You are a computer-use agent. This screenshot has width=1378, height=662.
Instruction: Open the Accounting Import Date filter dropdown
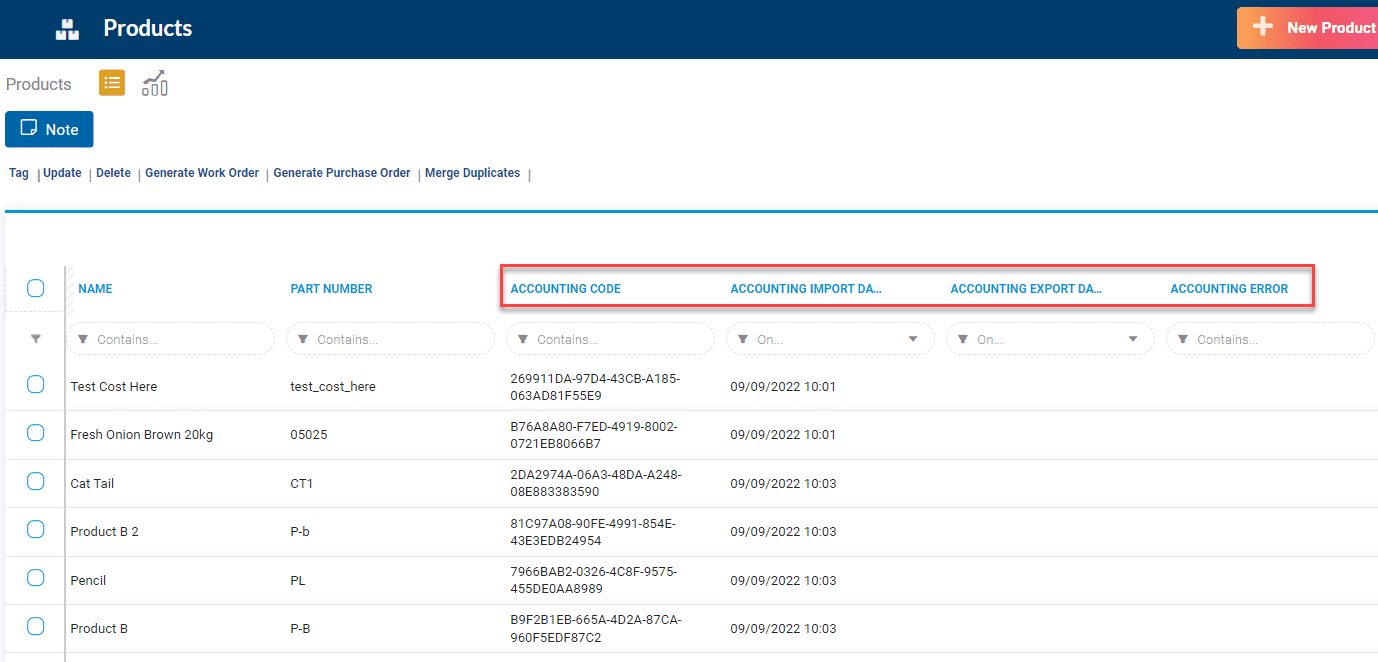point(913,339)
